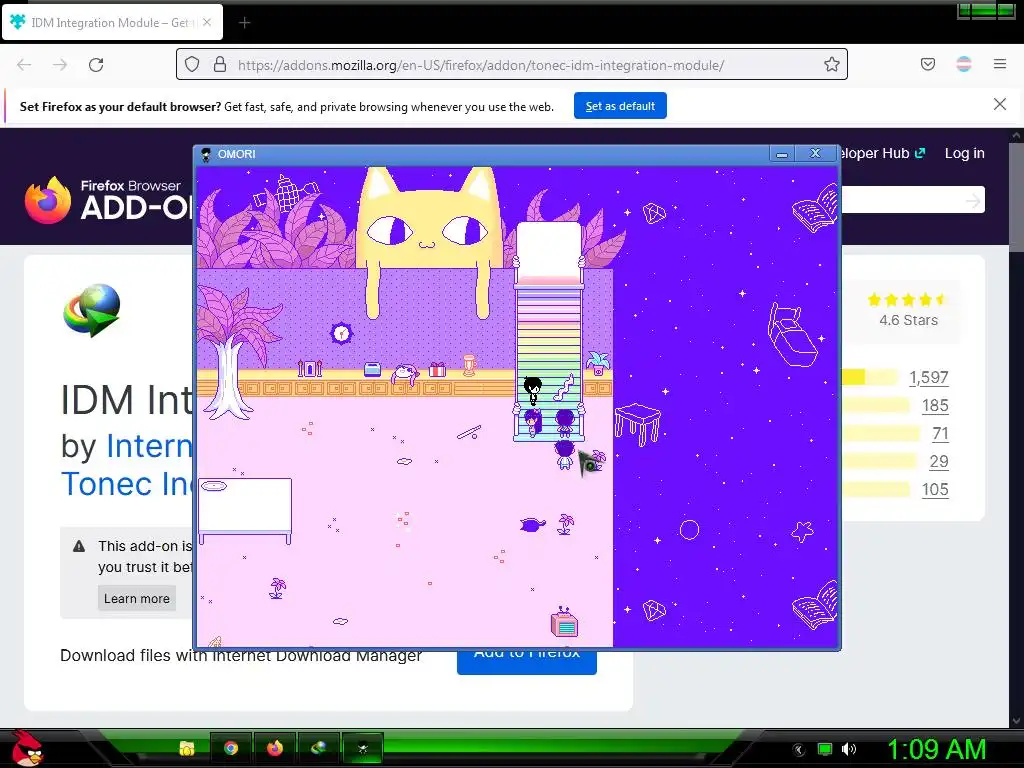This screenshot has height=768, width=1024.
Task: Dismiss the default browser notification bar
Action: (999, 104)
